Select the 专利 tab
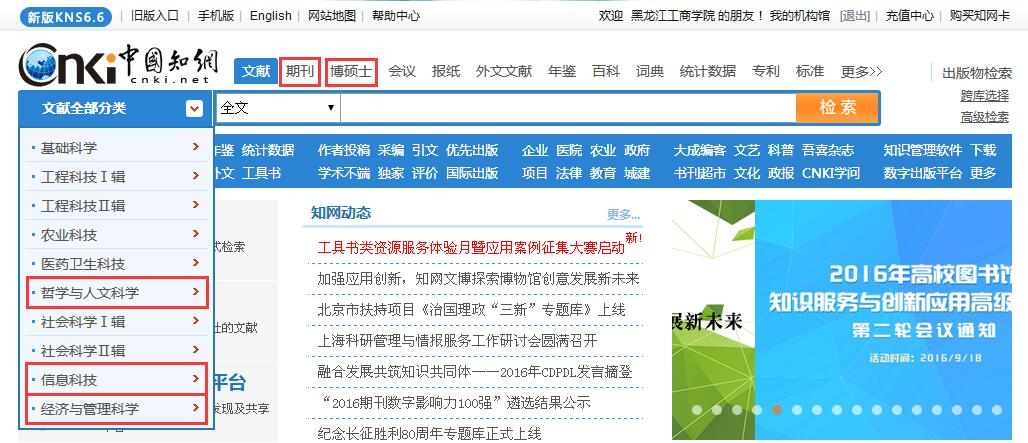Image resolution: width=1028 pixels, height=443 pixels. (766, 71)
